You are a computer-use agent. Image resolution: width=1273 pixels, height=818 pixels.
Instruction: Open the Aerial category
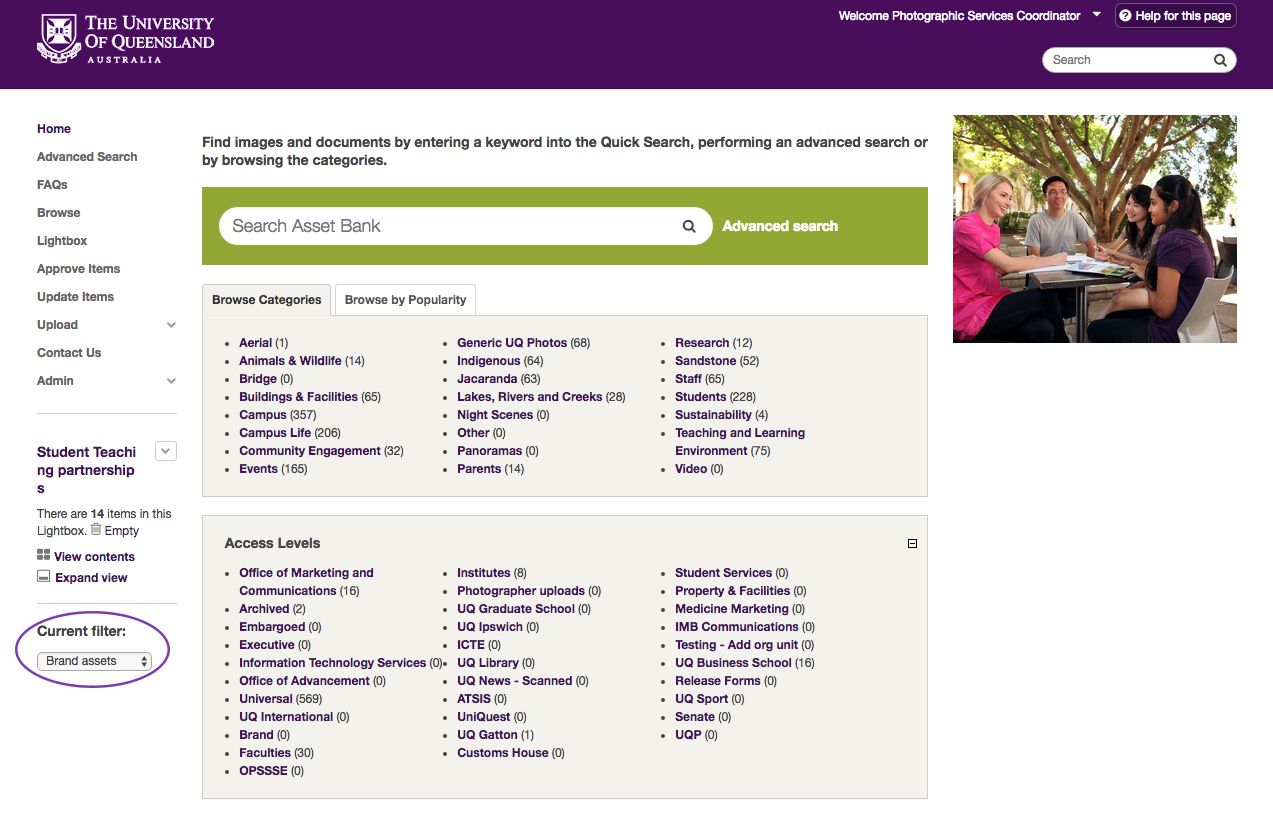255,343
